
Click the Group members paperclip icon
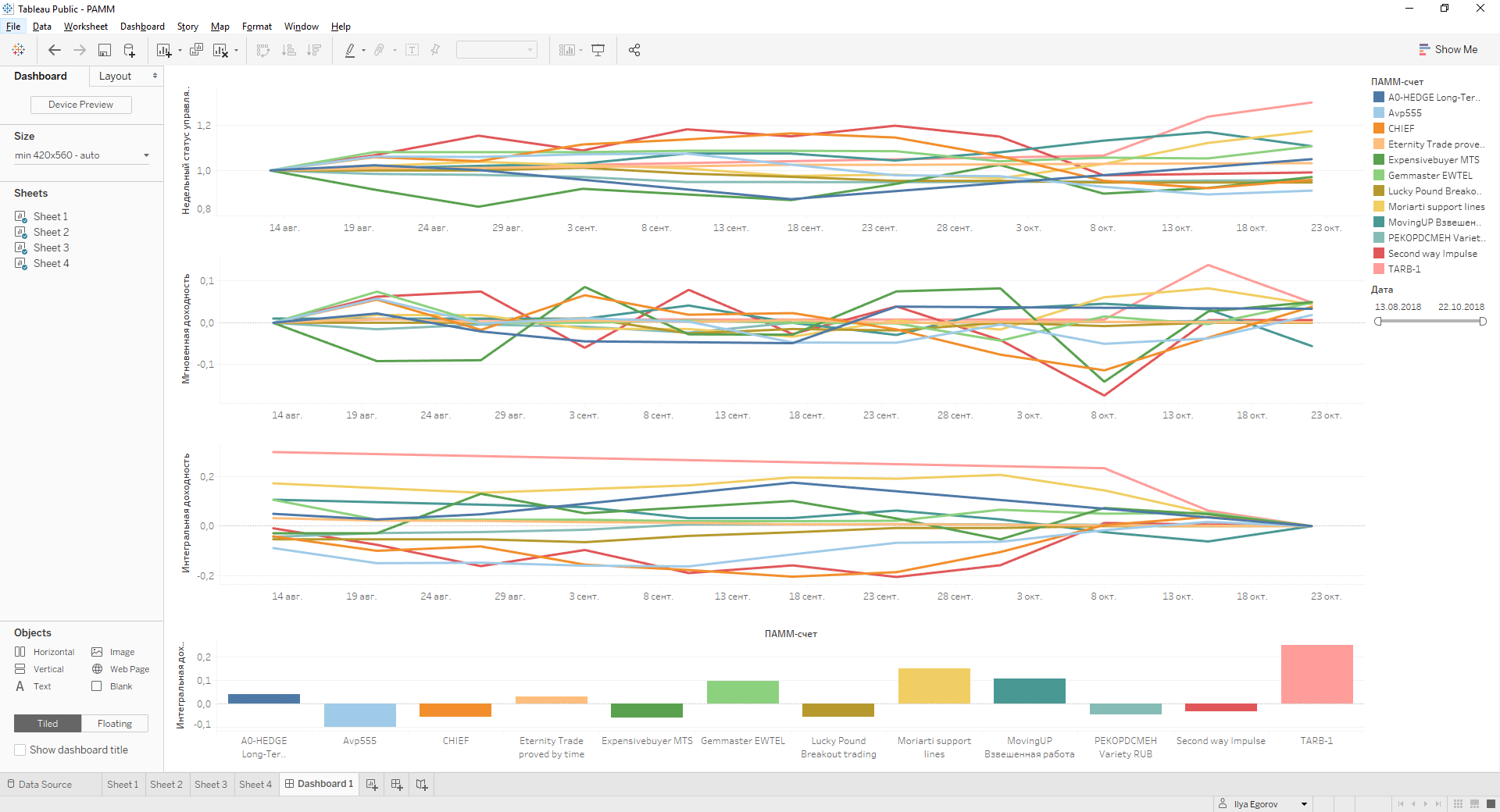[x=379, y=50]
